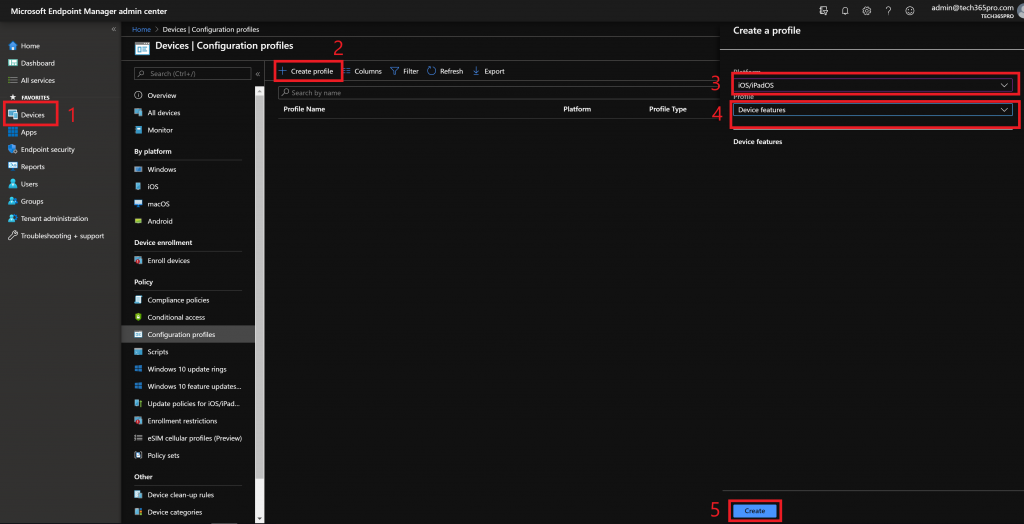The width and height of the screenshot is (1024, 524).
Task: Click the Export toolbar button
Action: tap(488, 72)
